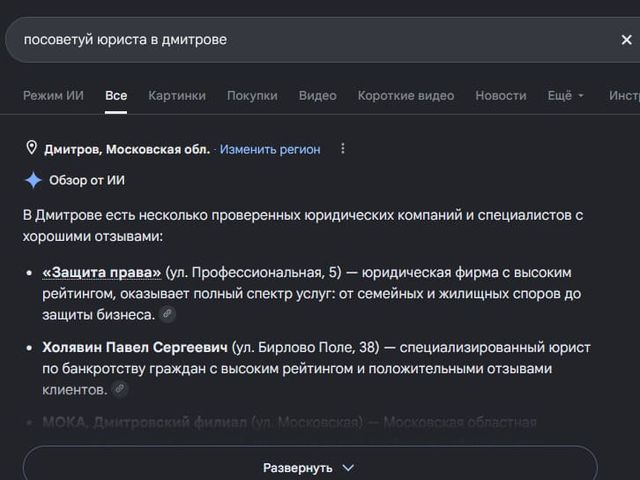Screen dimensions: 640x480
Task: Click the location pin icon
Action: click(31, 148)
